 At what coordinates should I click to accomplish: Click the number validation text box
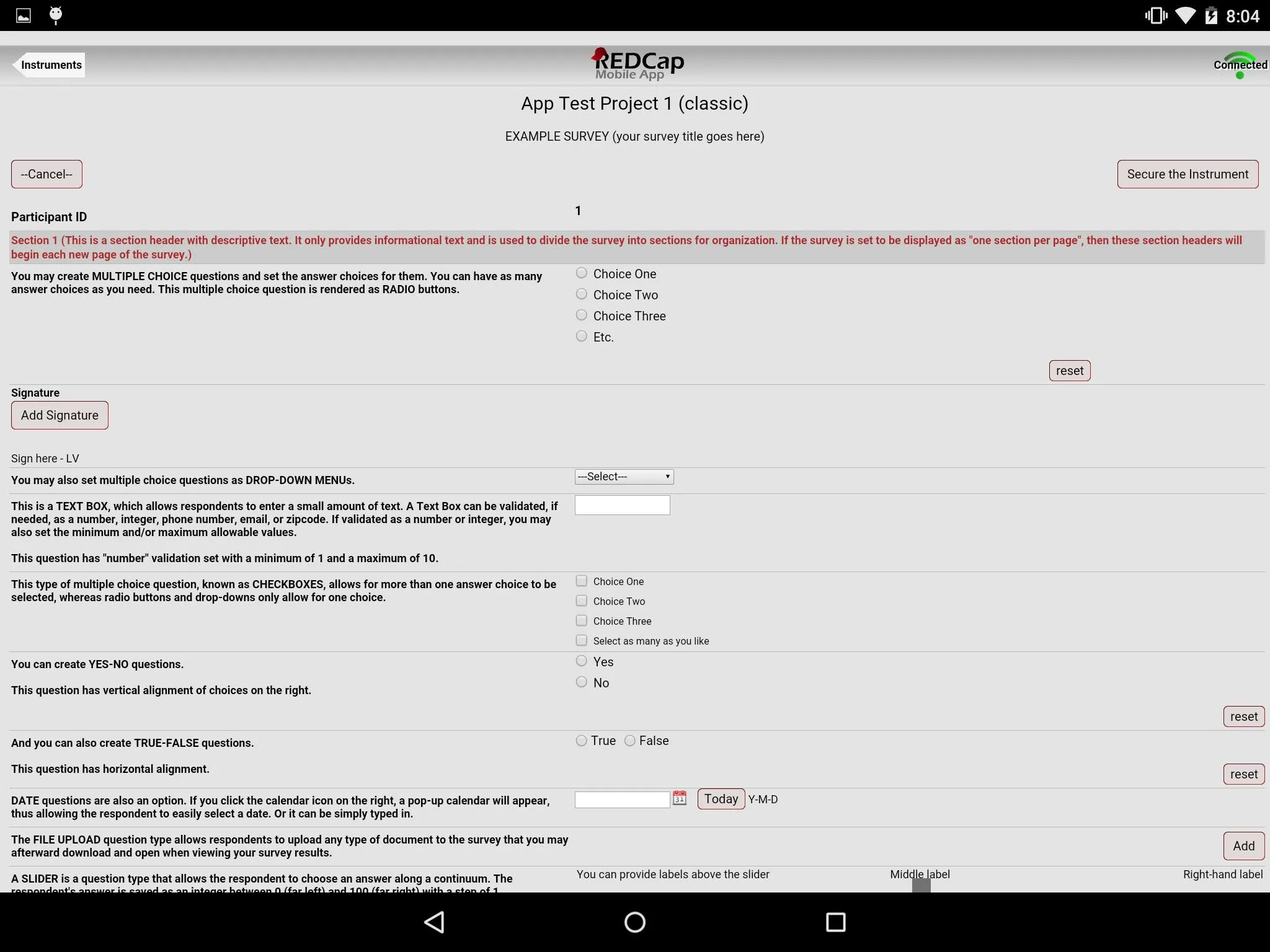point(622,505)
